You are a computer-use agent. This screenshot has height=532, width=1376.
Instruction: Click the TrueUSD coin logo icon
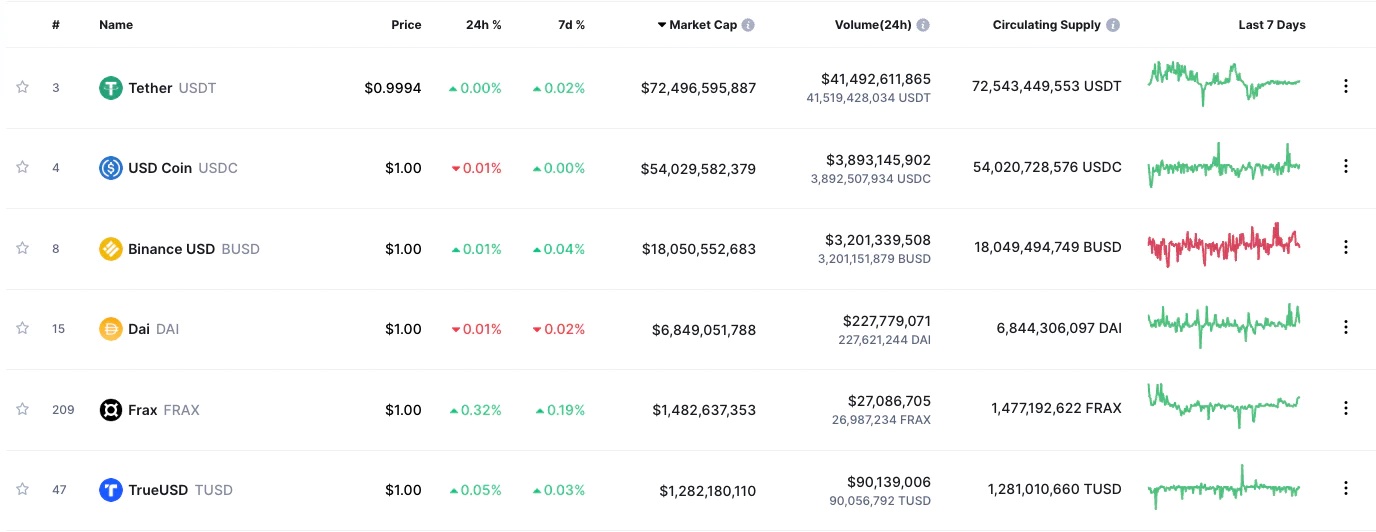click(x=111, y=490)
